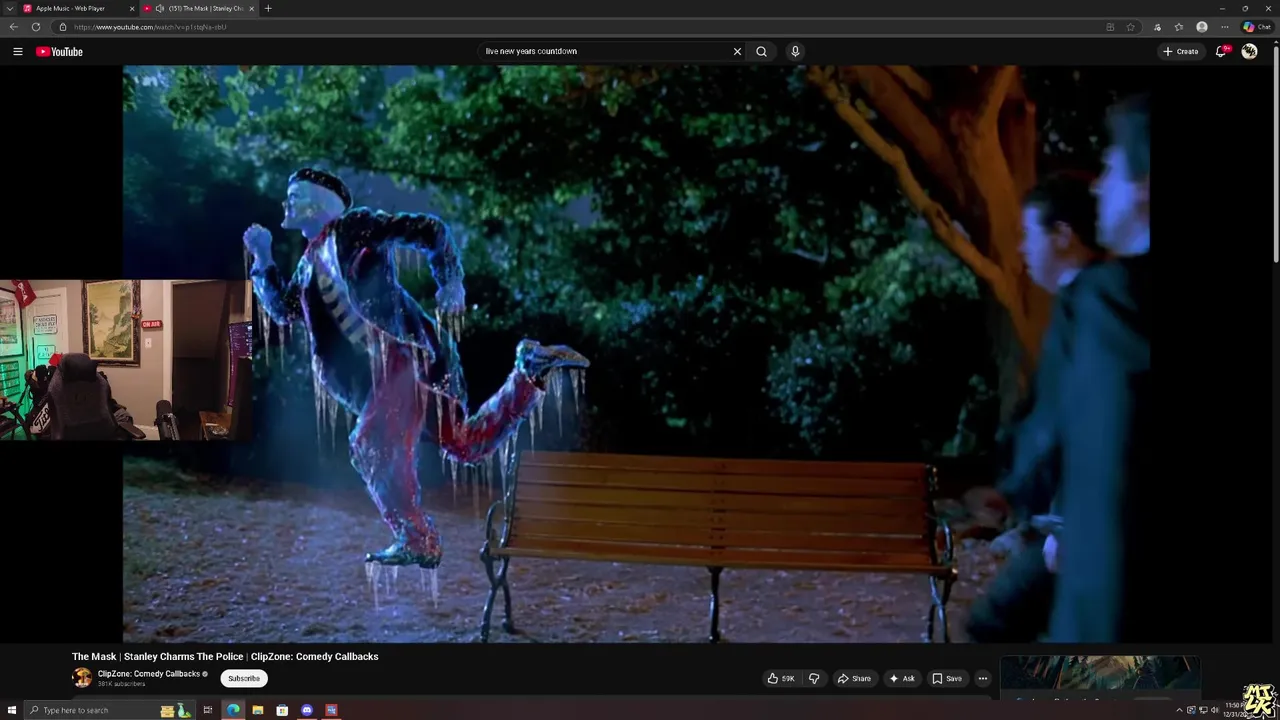The height and width of the screenshot is (720, 1280).
Task: Open Task View on the taskbar
Action: point(208,710)
